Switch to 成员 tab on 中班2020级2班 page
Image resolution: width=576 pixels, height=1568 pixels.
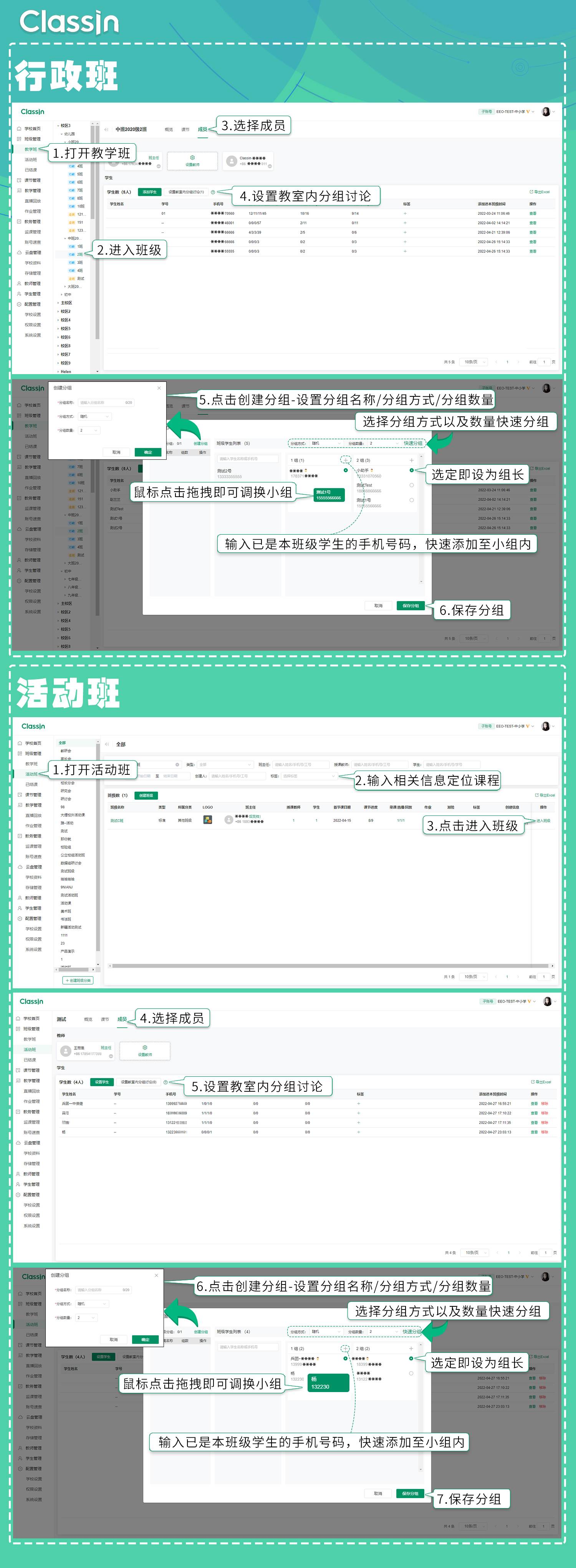click(x=202, y=130)
